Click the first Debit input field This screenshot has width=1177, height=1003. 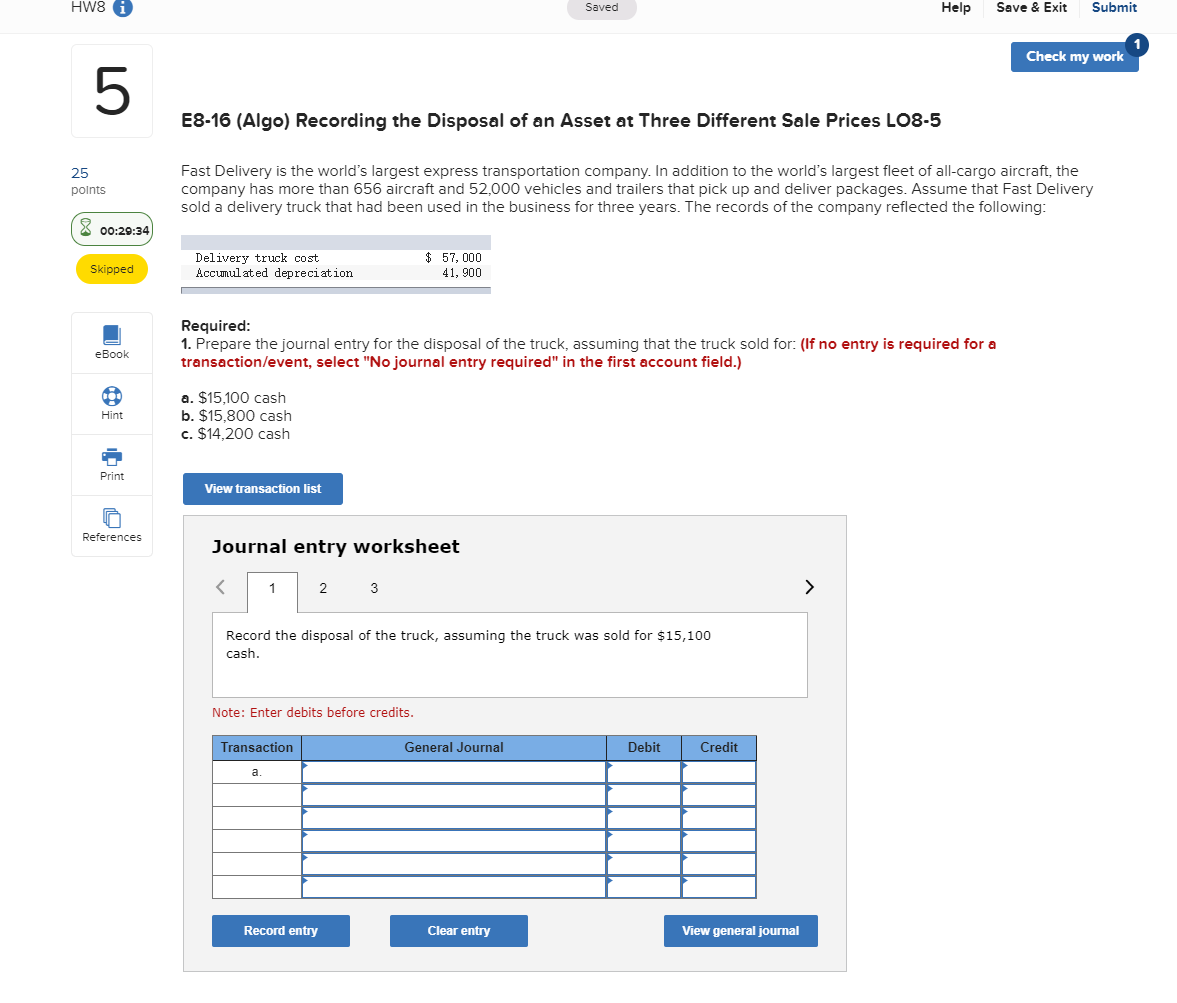tap(643, 771)
